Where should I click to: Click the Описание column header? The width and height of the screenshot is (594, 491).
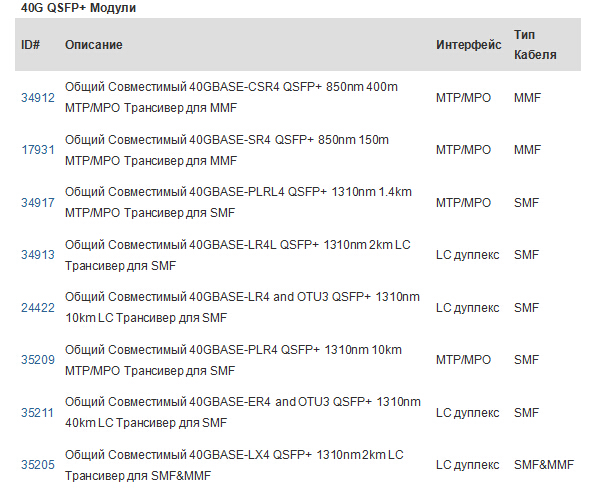94,45
